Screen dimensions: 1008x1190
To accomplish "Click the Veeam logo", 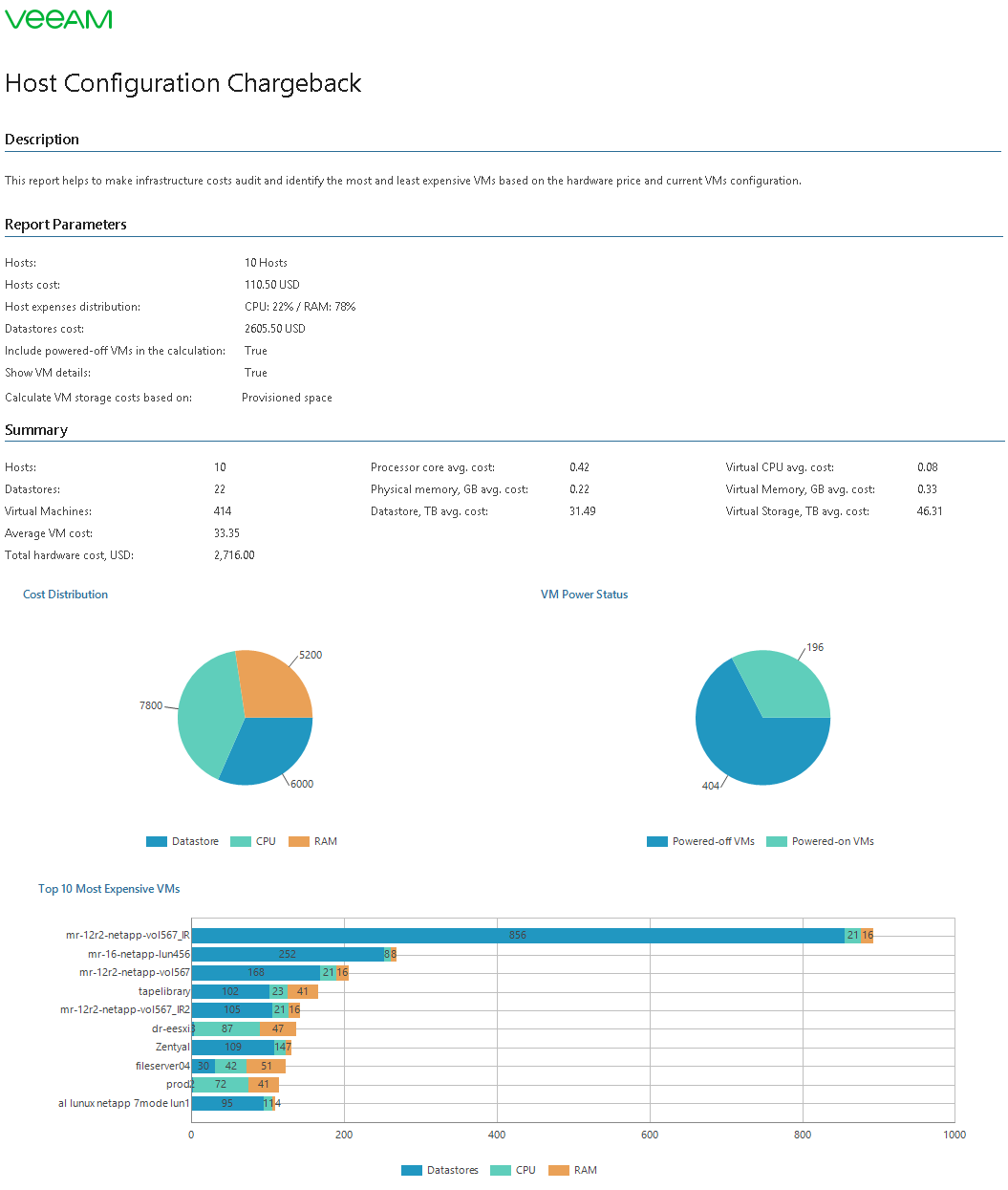I will (58, 19).
